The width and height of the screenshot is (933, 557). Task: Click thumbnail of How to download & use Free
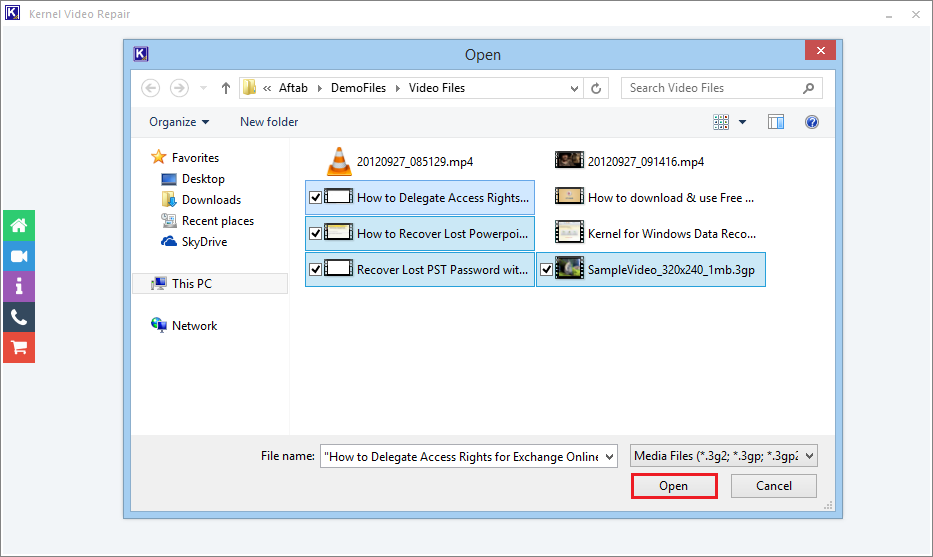569,196
